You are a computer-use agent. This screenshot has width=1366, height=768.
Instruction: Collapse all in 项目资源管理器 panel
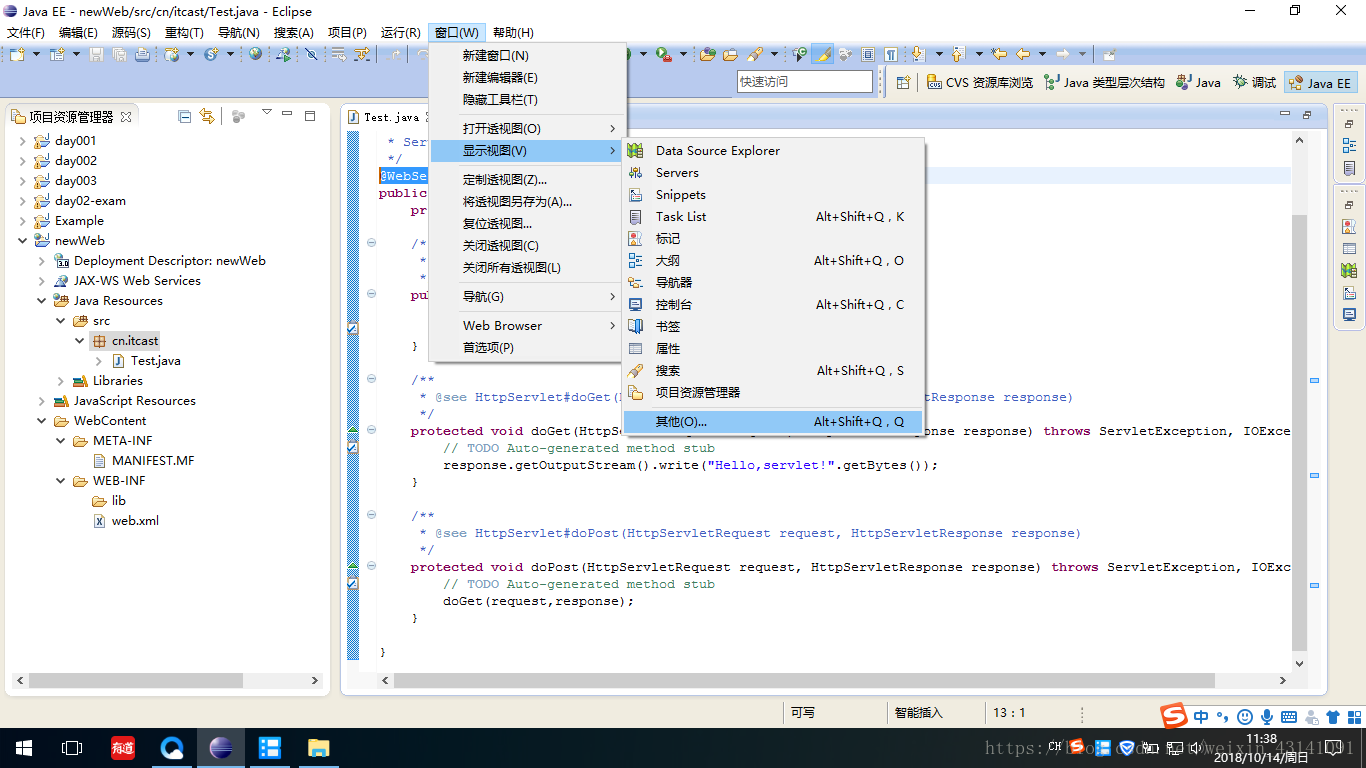(184, 116)
